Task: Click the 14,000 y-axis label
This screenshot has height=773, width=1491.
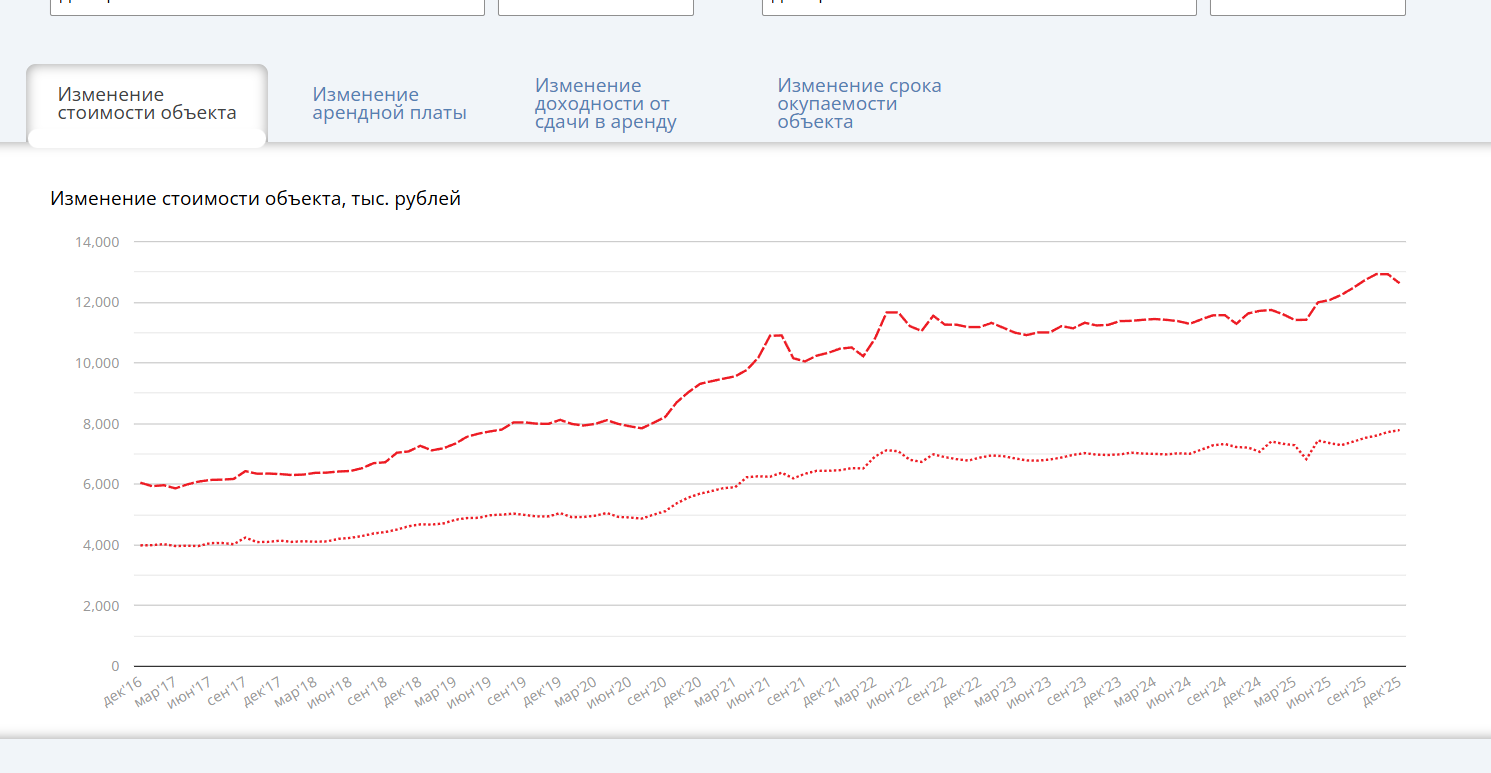Action: pos(97,242)
